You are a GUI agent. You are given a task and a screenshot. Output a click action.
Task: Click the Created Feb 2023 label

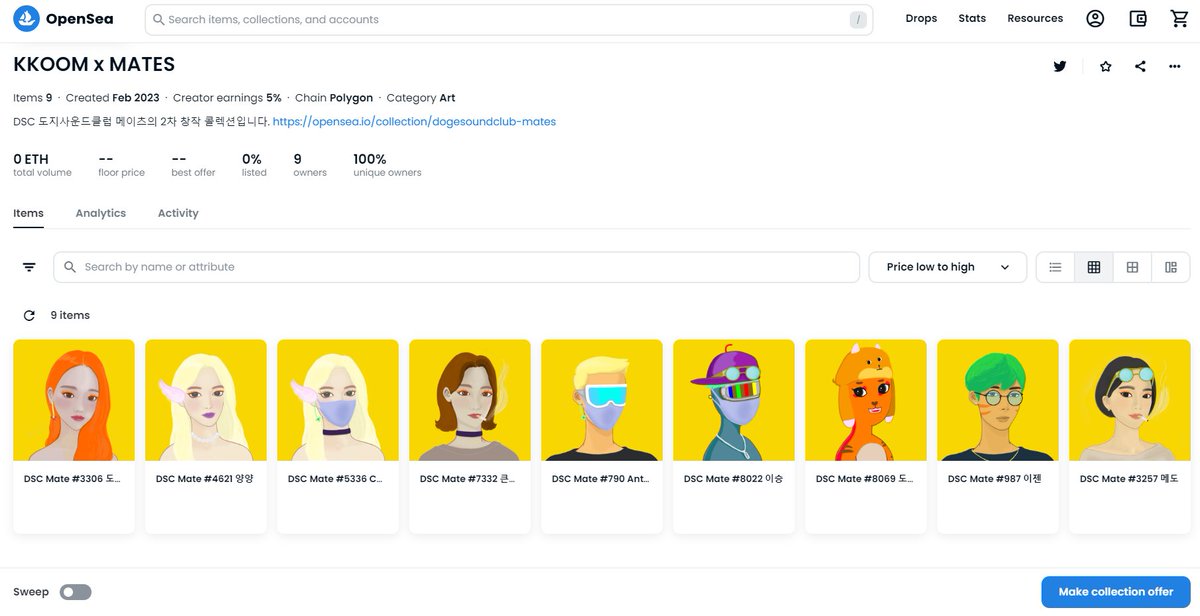pos(113,98)
